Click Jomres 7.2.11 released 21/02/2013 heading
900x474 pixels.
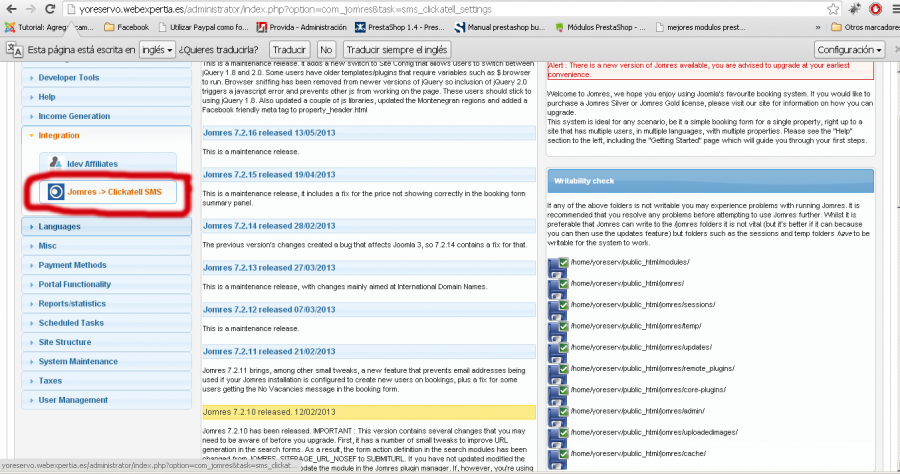pyautogui.click(x=368, y=351)
